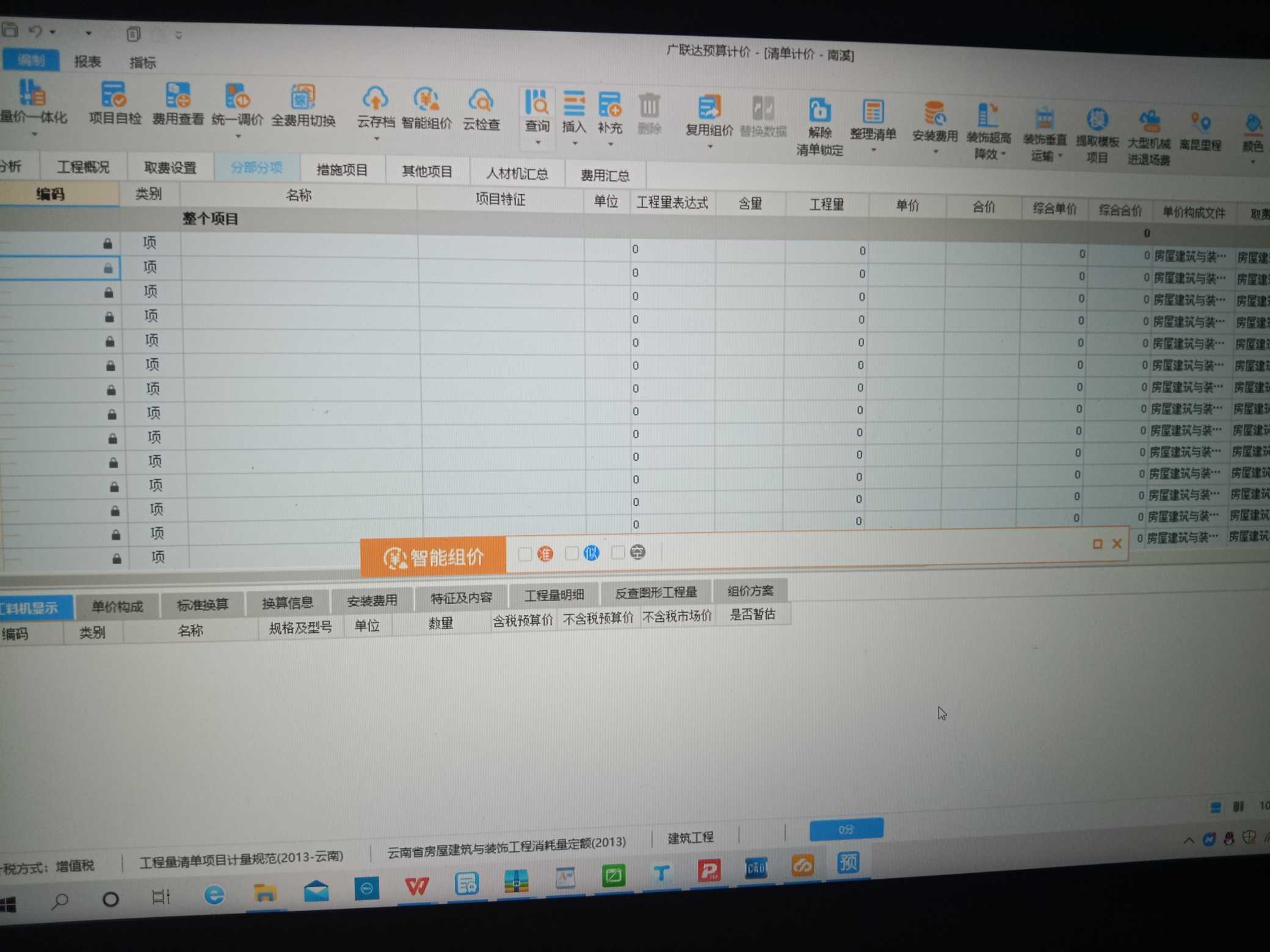Viewport: 1270px width, 952px height.
Task: Select the 反查图形工程量 tab
Action: click(656, 592)
